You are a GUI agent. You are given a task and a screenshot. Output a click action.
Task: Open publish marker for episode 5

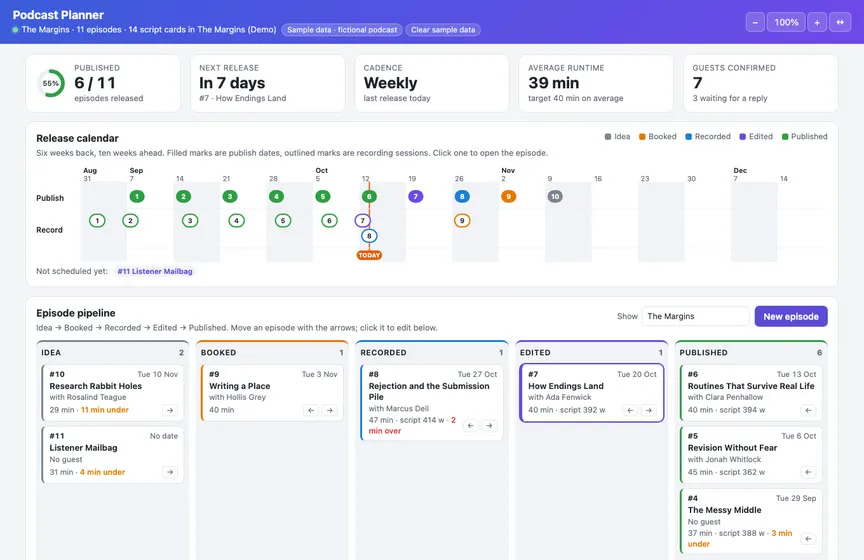pos(323,196)
